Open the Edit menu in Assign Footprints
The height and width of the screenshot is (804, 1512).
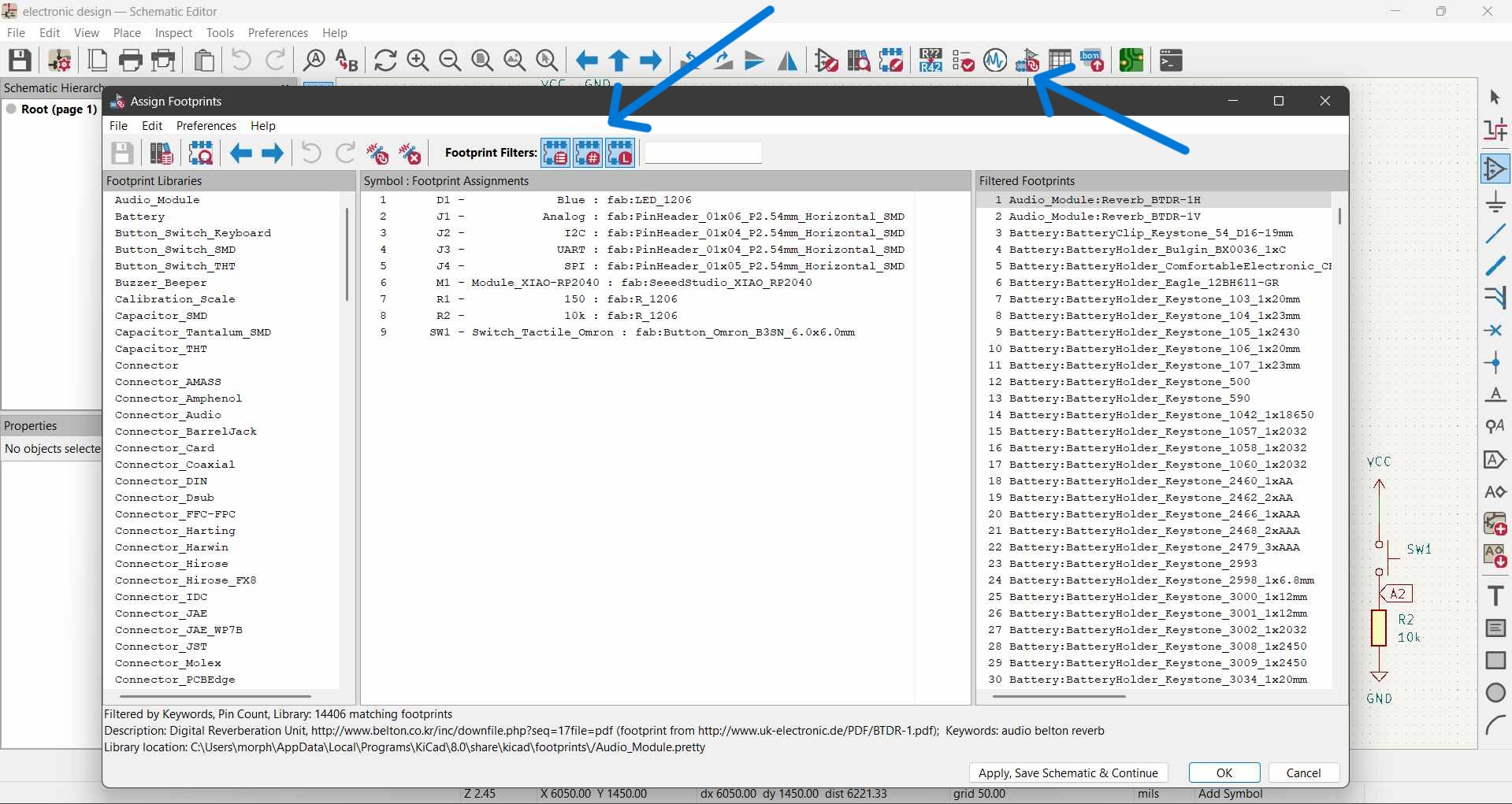152,126
